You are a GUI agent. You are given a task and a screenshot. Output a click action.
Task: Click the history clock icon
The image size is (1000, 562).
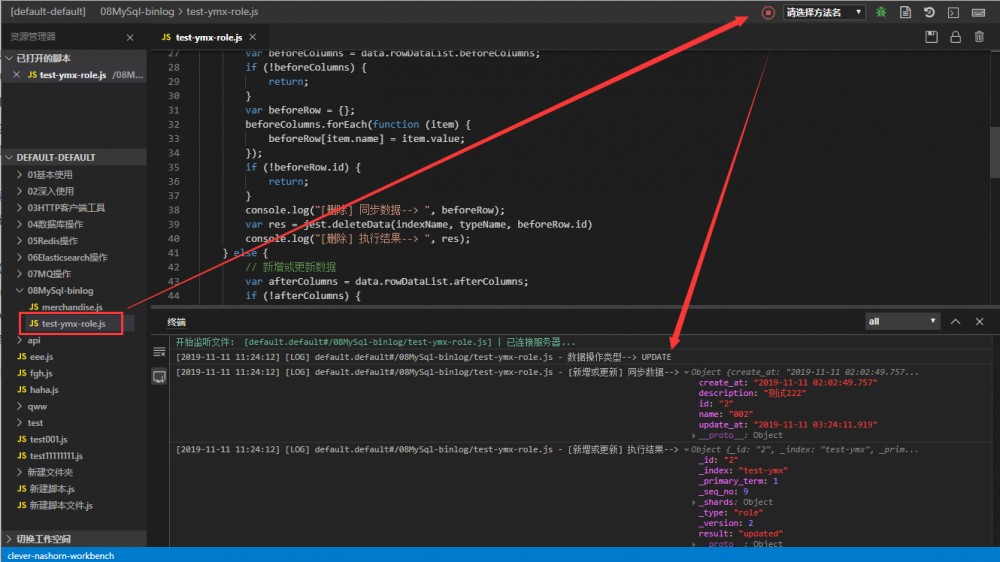[x=929, y=12]
